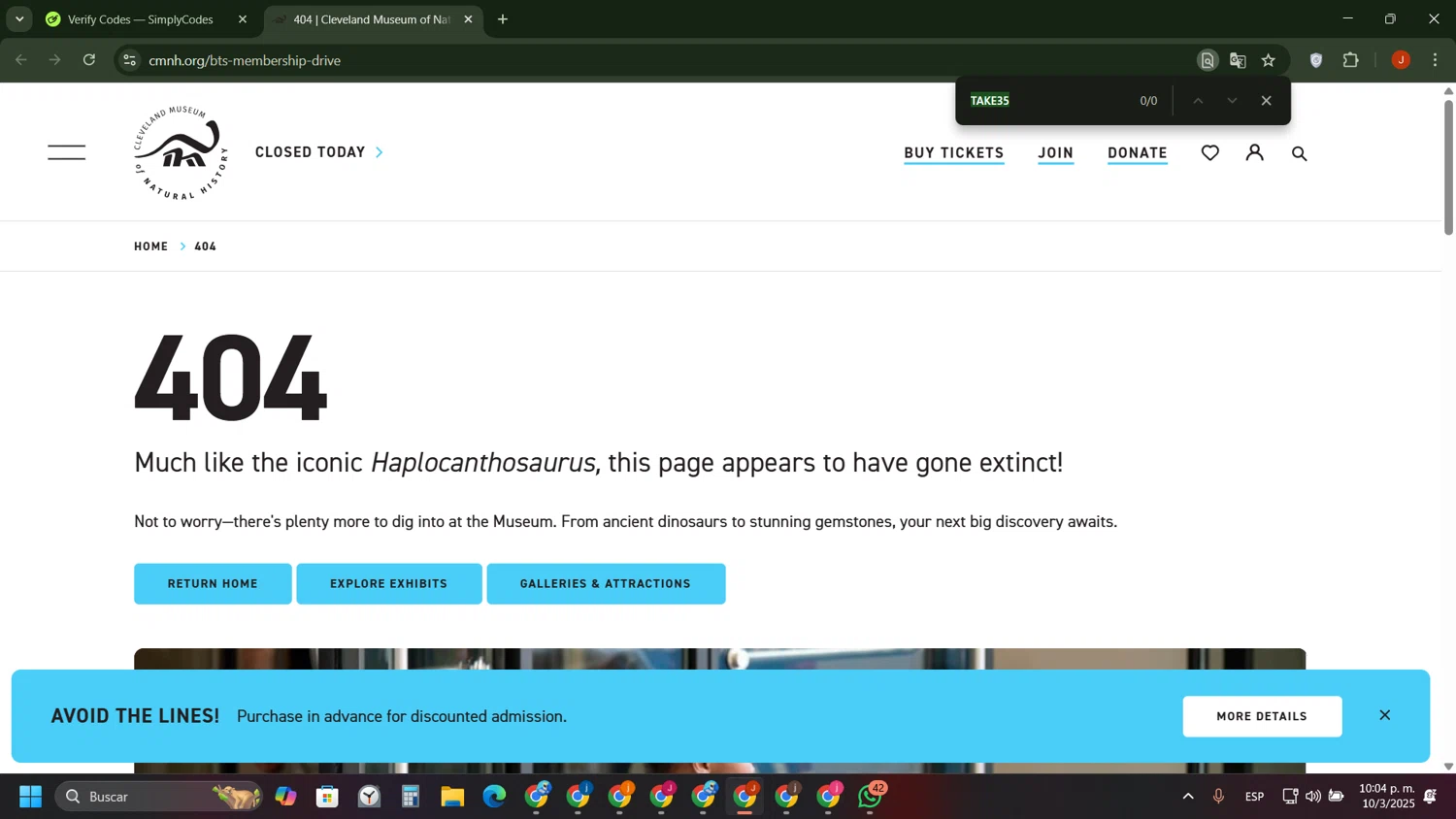1456x819 pixels.
Task: Click the page vertical scrollbar
Action: click(1448, 167)
